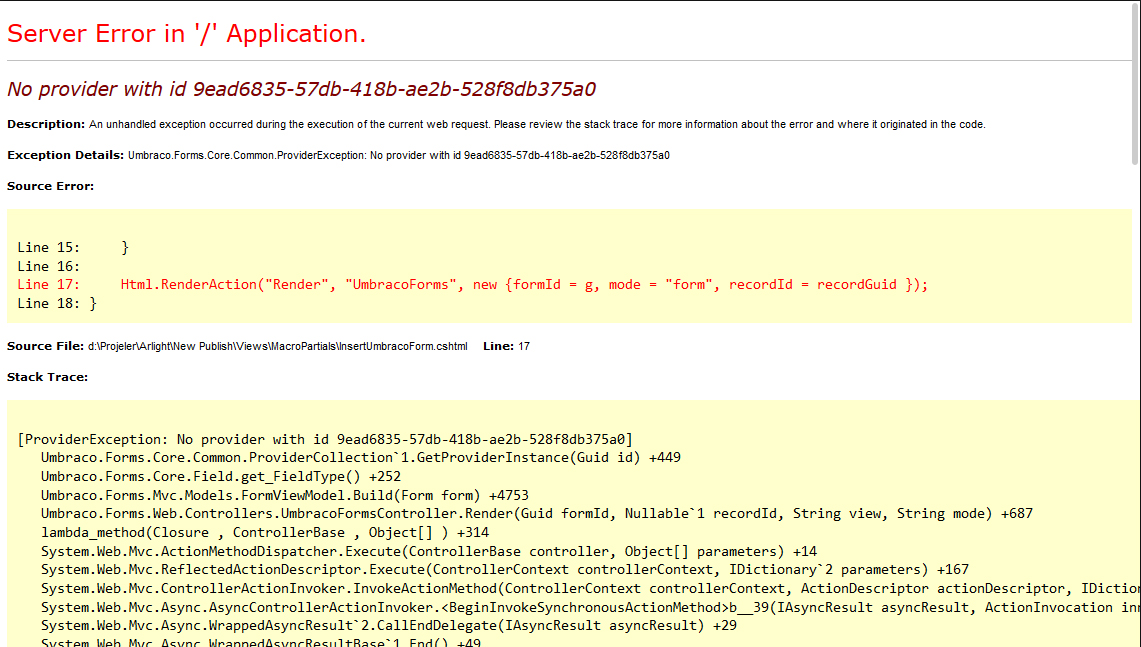This screenshot has height=647, width=1141.
Task: Click the red "Html.RenderAction" code on Line 17
Action: pos(525,285)
